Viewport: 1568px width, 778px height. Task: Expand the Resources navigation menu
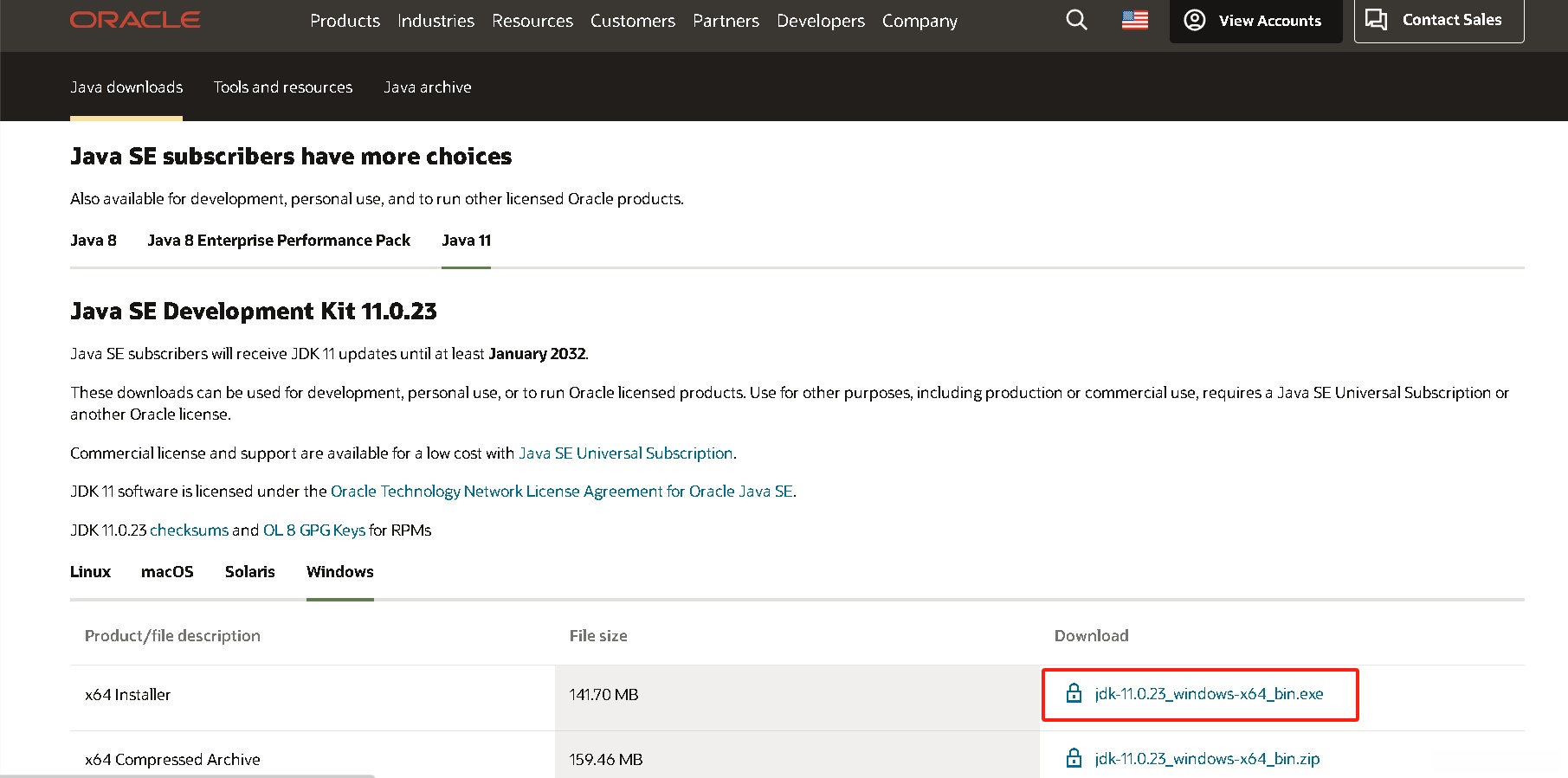pos(532,21)
